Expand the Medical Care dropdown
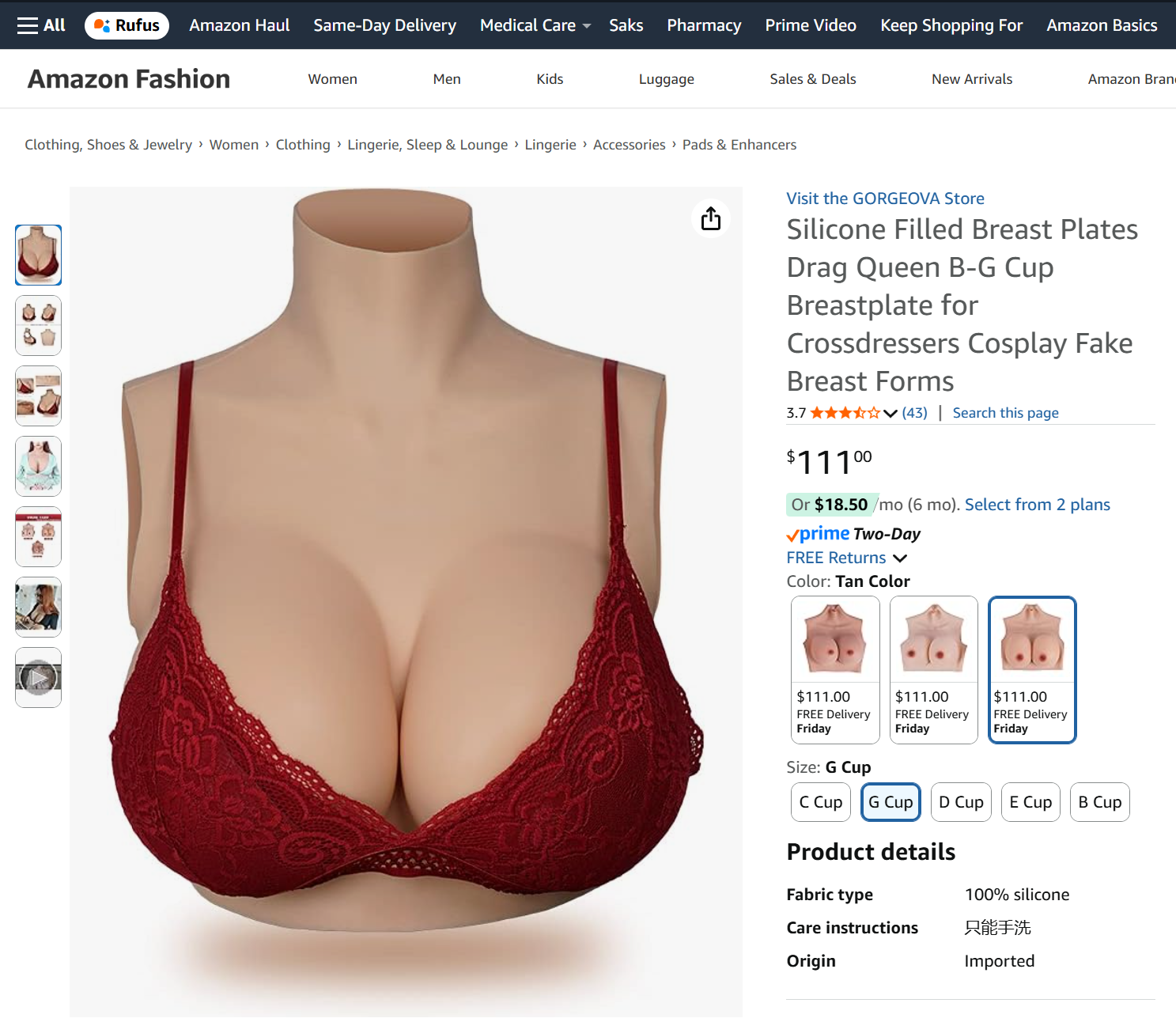Viewport: 1176px width, 1022px height. [535, 25]
